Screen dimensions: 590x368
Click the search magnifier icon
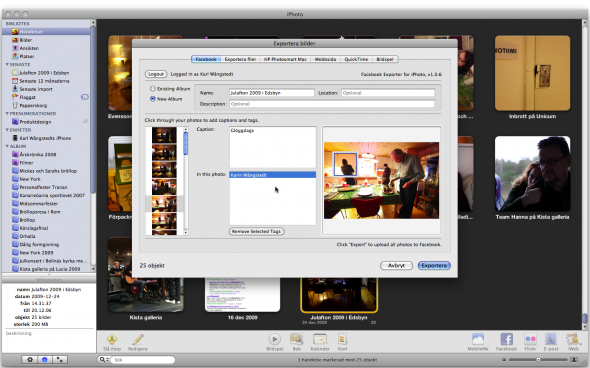click(x=102, y=360)
